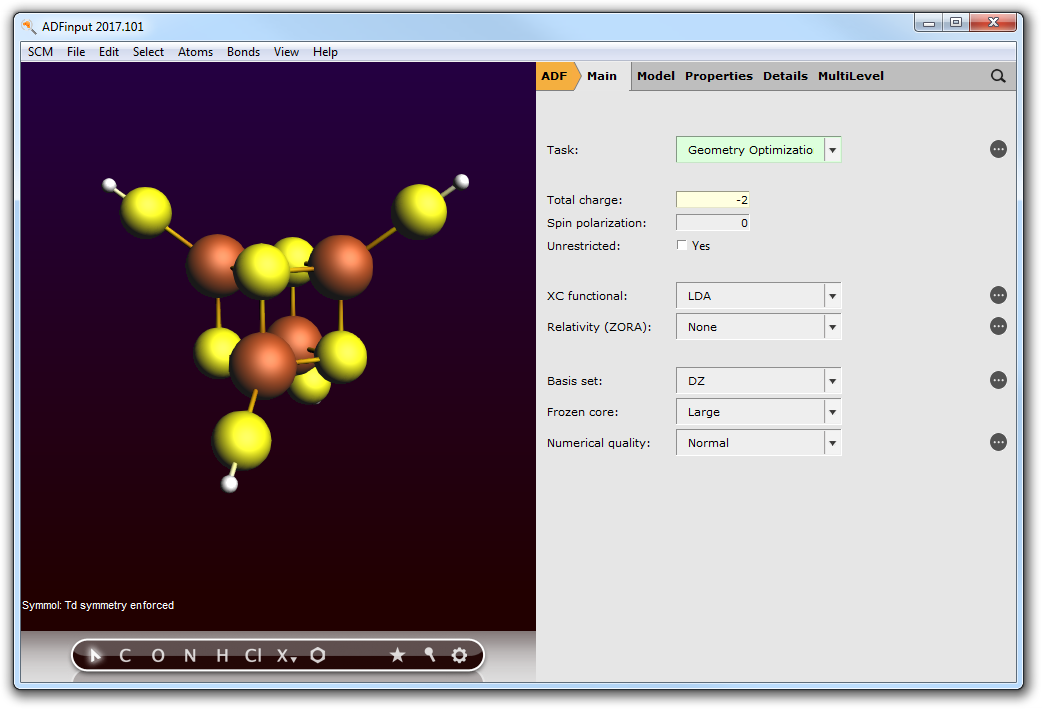1042x709 pixels.
Task: Expand the Task dropdown
Action: (832, 150)
